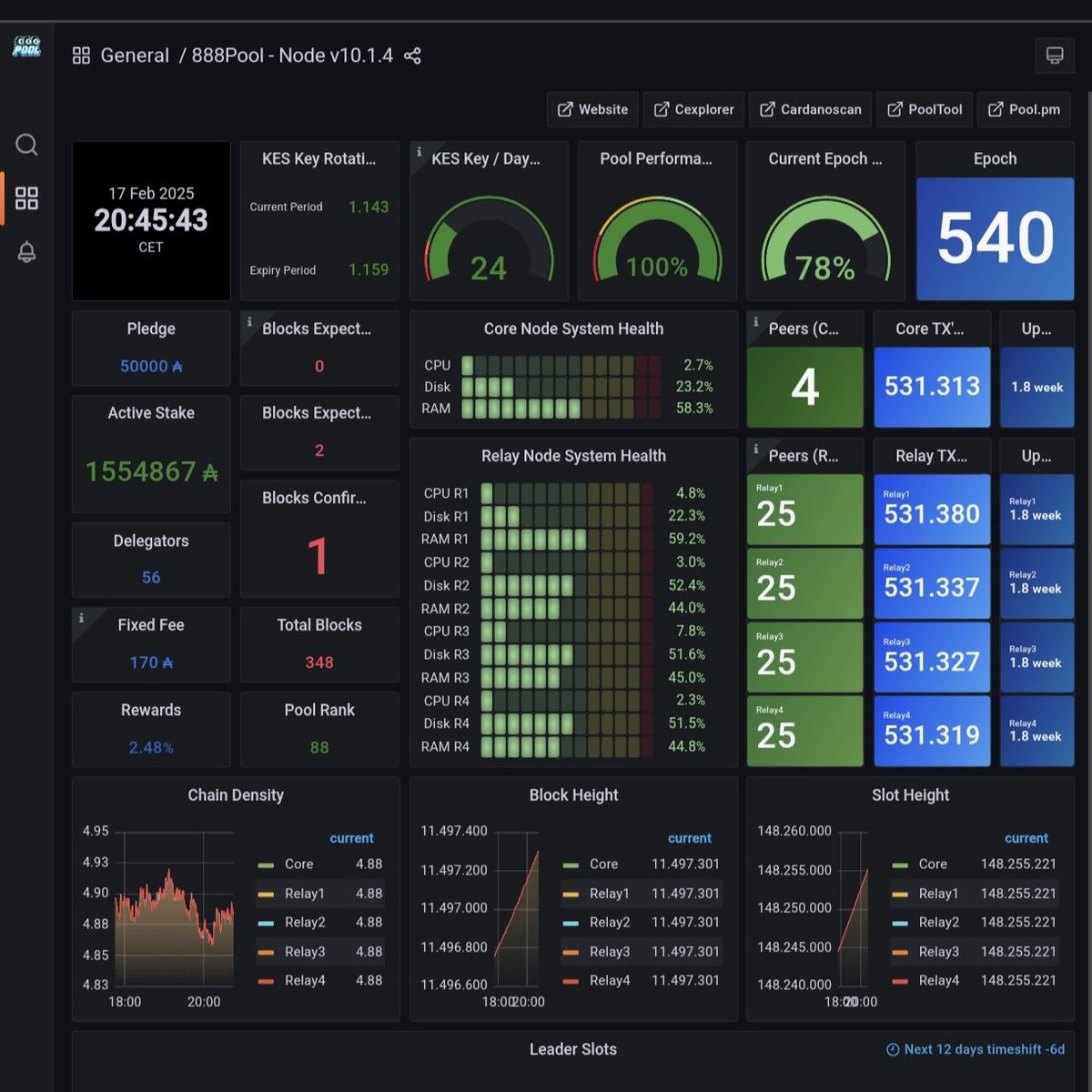The width and height of the screenshot is (1092, 1092).
Task: Open the Chain Density panel menu
Action: coord(235,794)
